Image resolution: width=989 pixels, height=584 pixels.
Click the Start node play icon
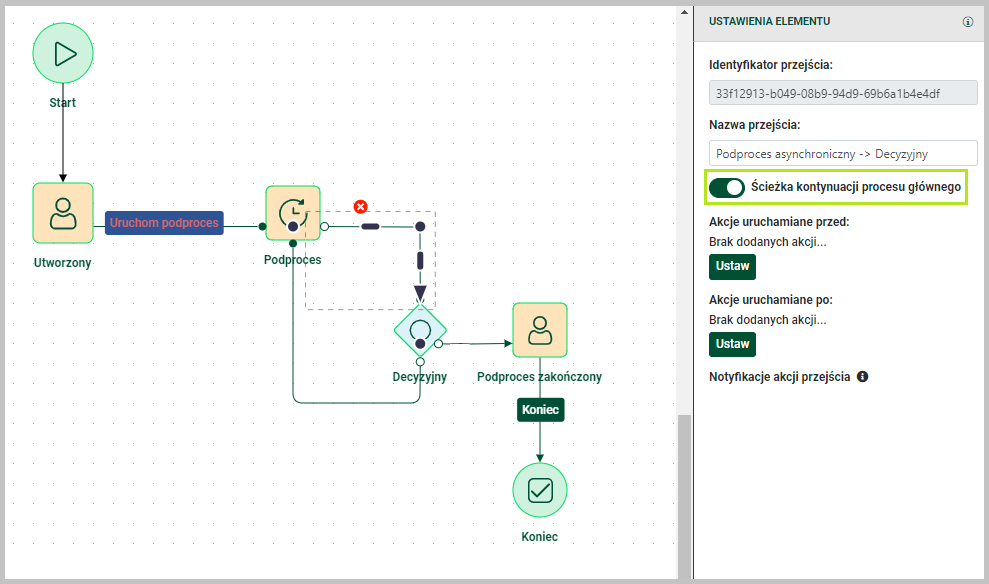click(63, 54)
